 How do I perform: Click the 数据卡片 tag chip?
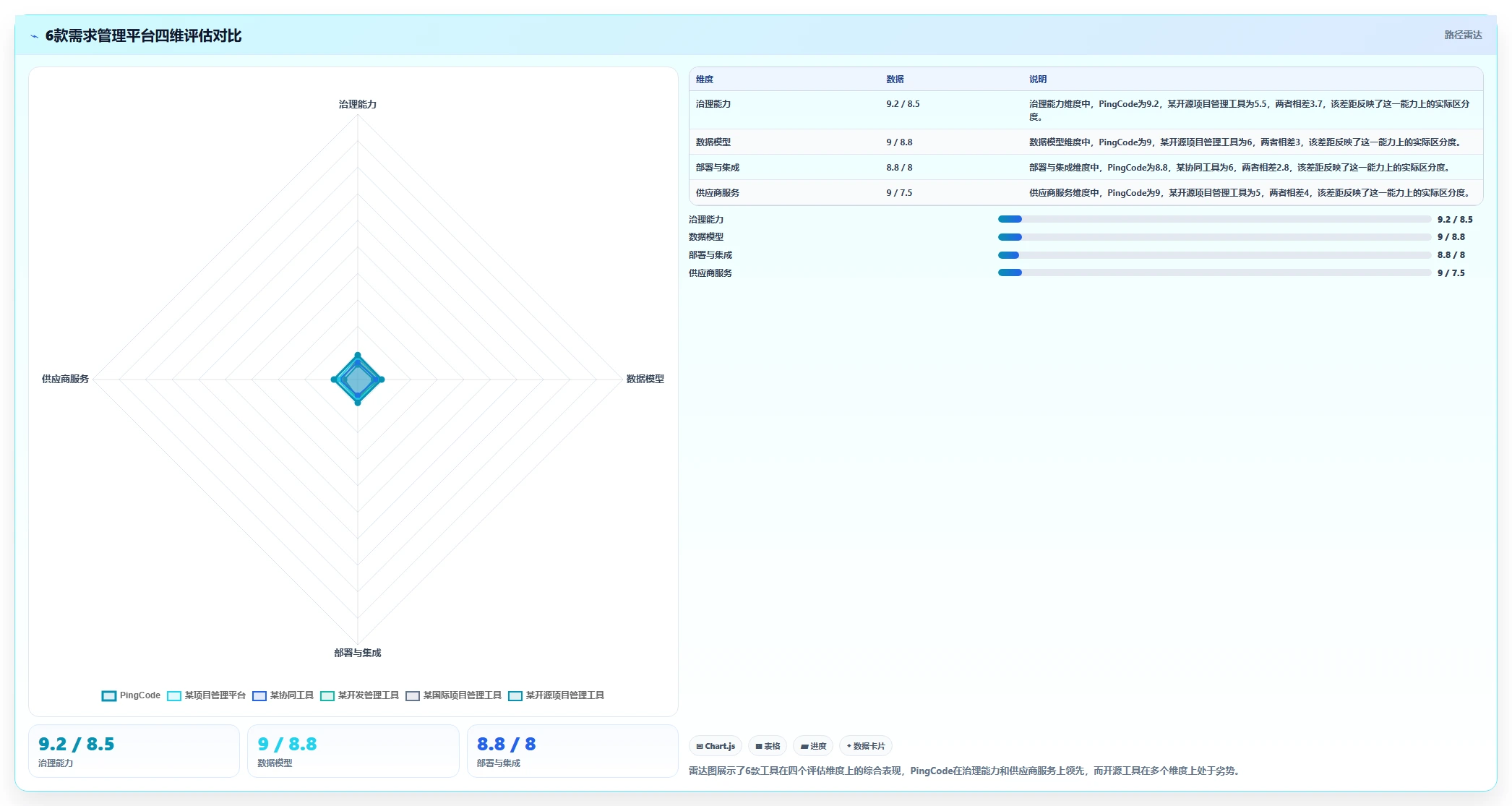tap(866, 746)
